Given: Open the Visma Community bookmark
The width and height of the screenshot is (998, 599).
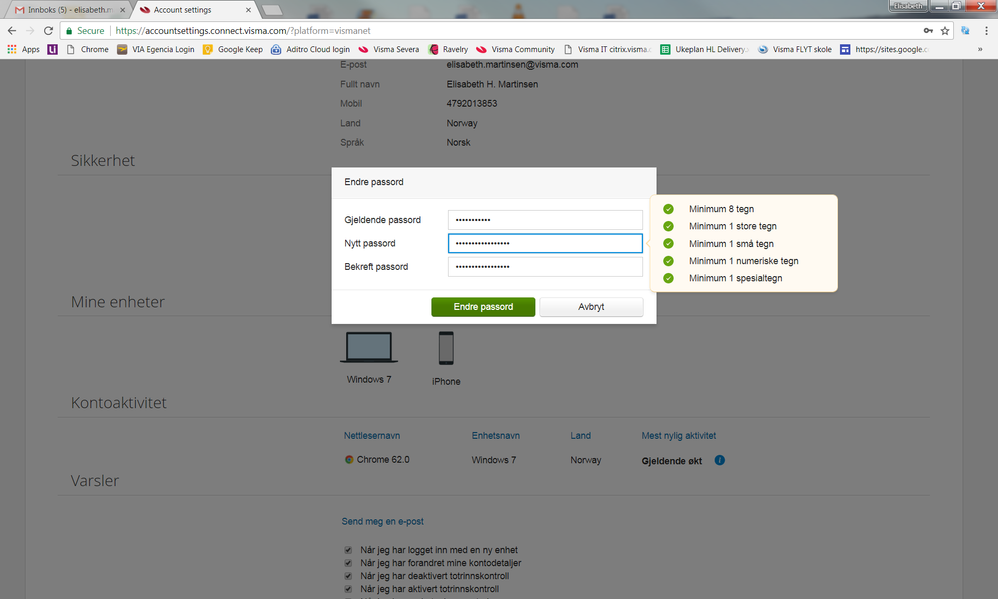Looking at the screenshot, I should [x=516, y=49].
